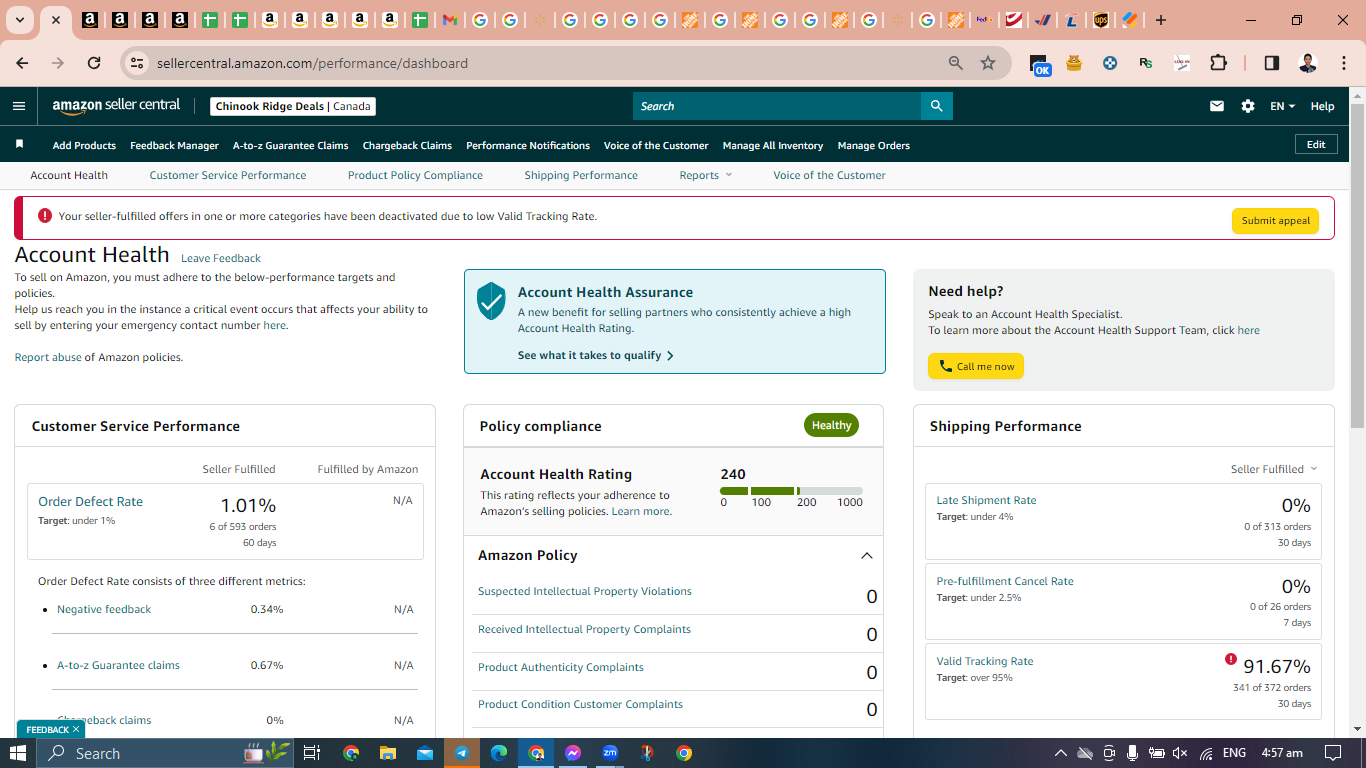1366x768 pixels.
Task: Switch to the Shipping Performance tab
Action: [x=581, y=175]
